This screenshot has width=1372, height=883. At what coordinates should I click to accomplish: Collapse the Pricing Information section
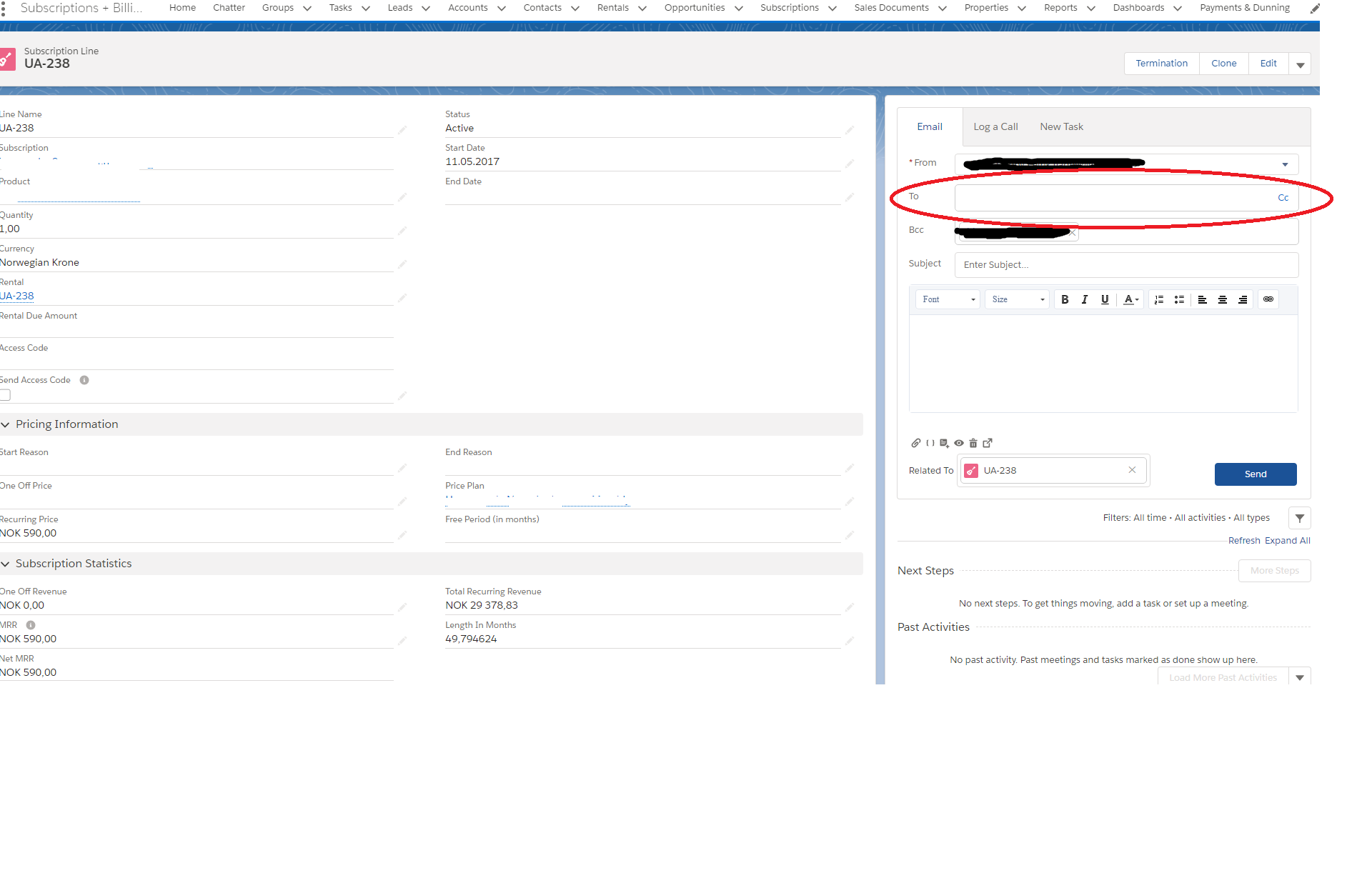[x=6, y=424]
